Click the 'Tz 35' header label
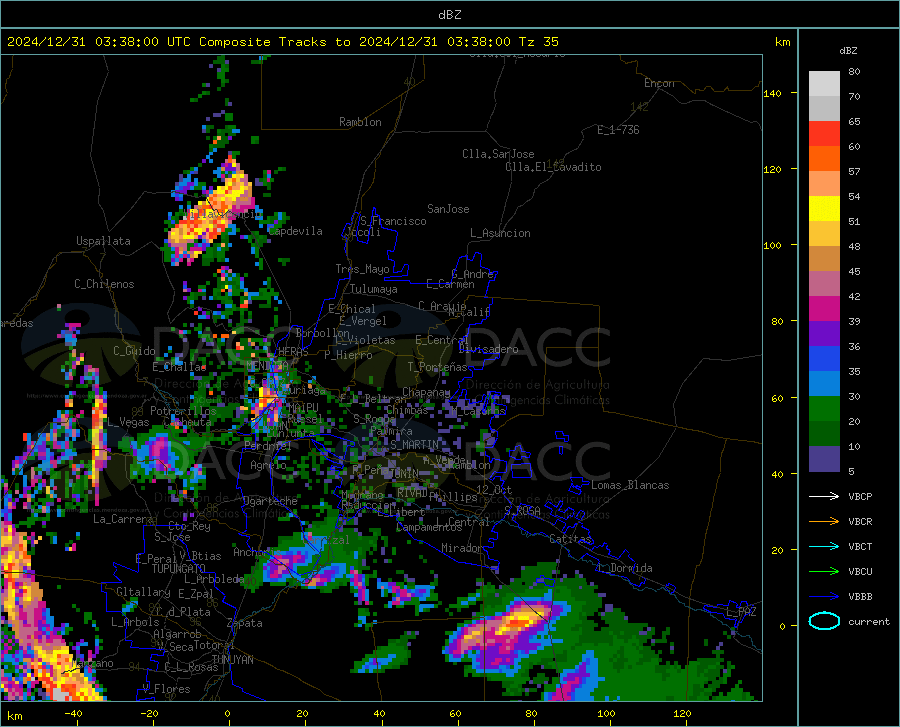Viewport: 900px width, 727px height. point(538,42)
